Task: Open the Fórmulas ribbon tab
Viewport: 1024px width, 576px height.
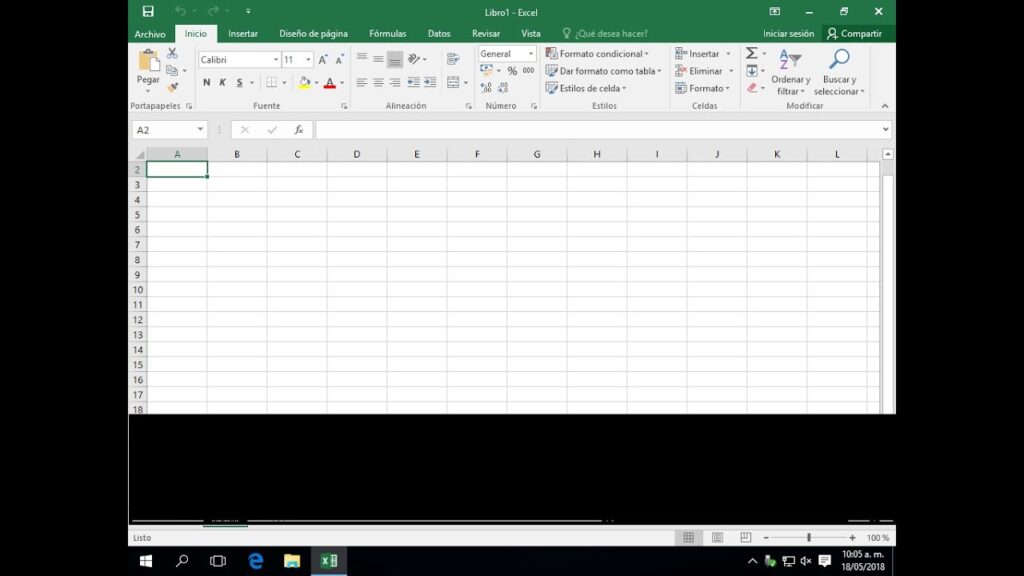Action: point(387,34)
